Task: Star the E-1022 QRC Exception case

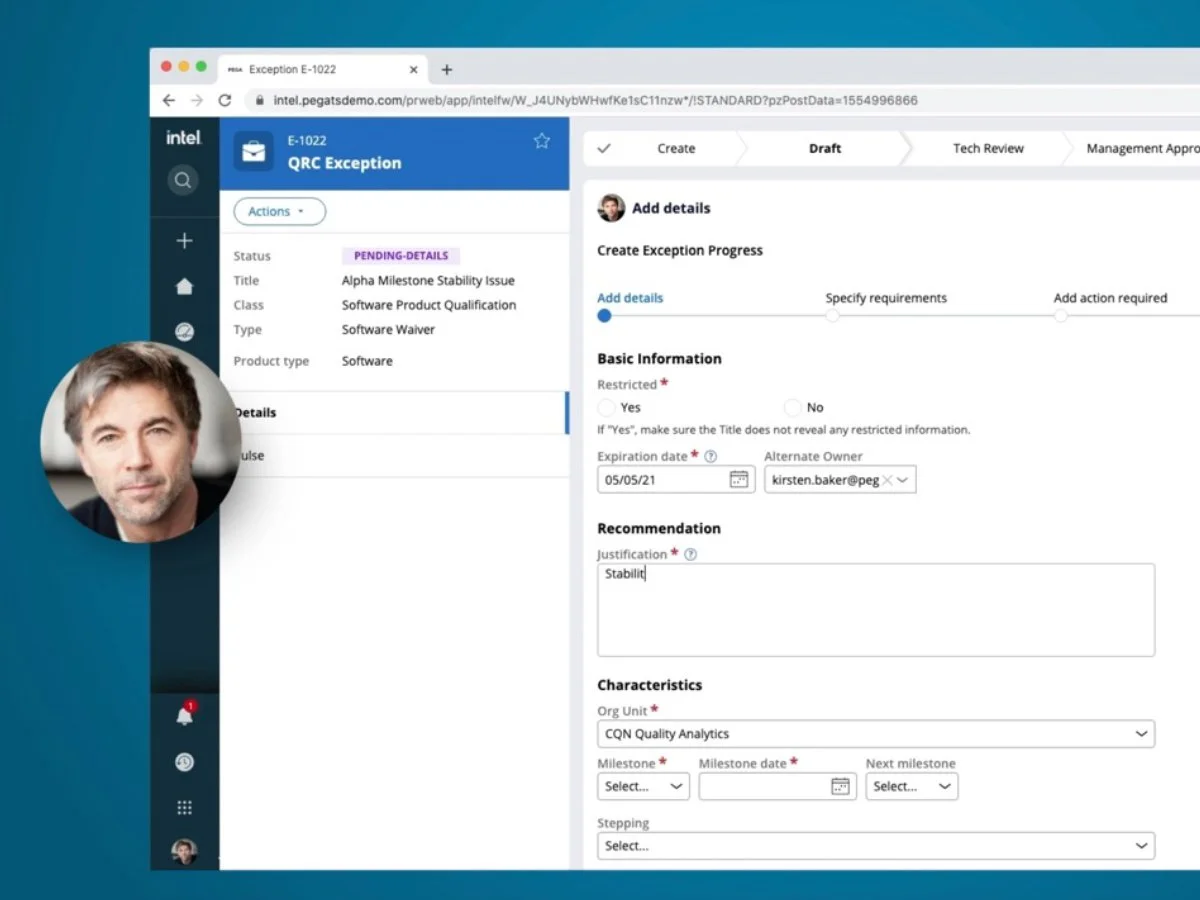Action: point(541,141)
